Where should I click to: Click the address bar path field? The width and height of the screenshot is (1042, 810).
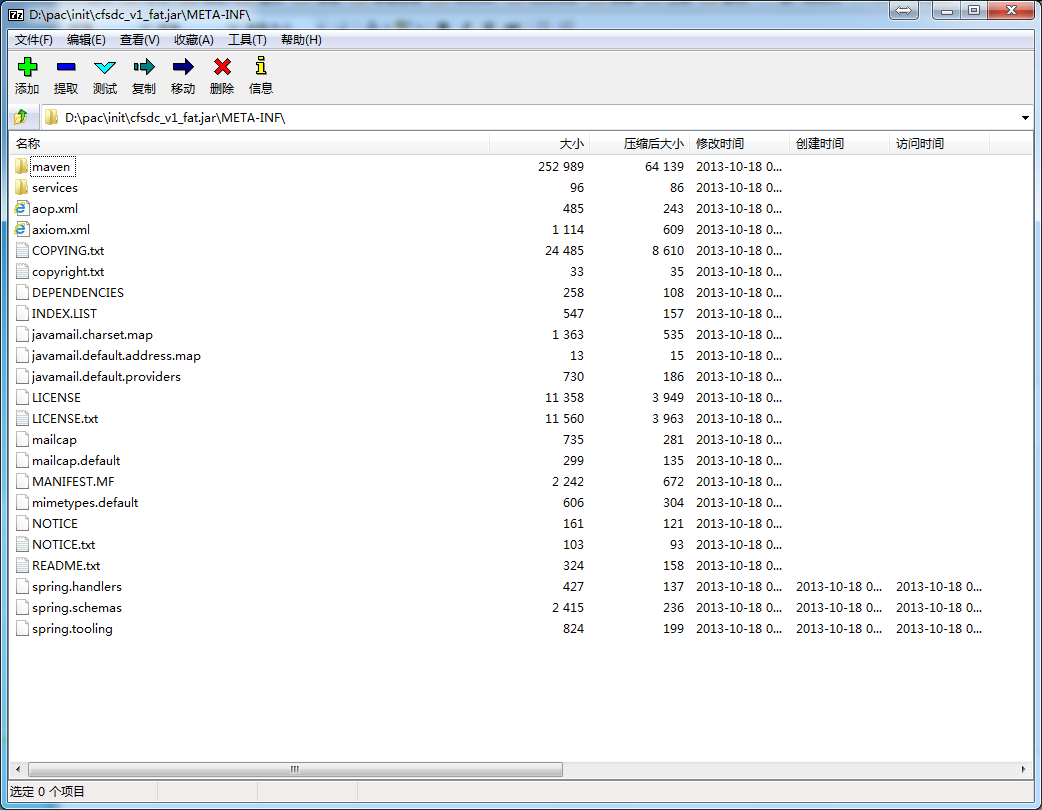[x=538, y=118]
